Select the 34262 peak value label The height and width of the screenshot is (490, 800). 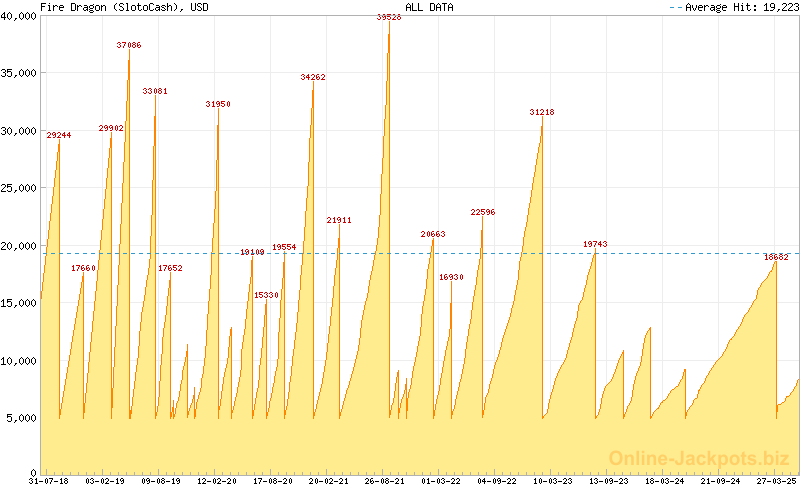(x=313, y=77)
